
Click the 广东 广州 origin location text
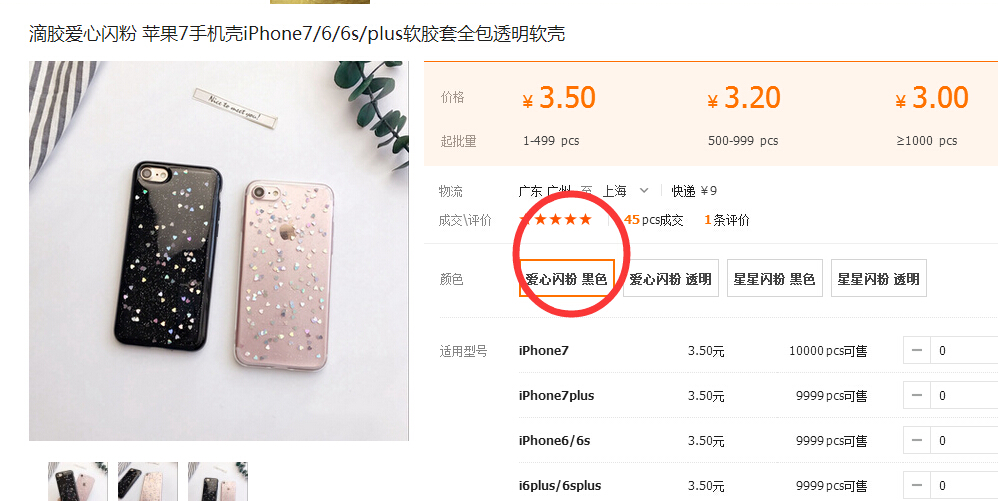click(x=545, y=191)
